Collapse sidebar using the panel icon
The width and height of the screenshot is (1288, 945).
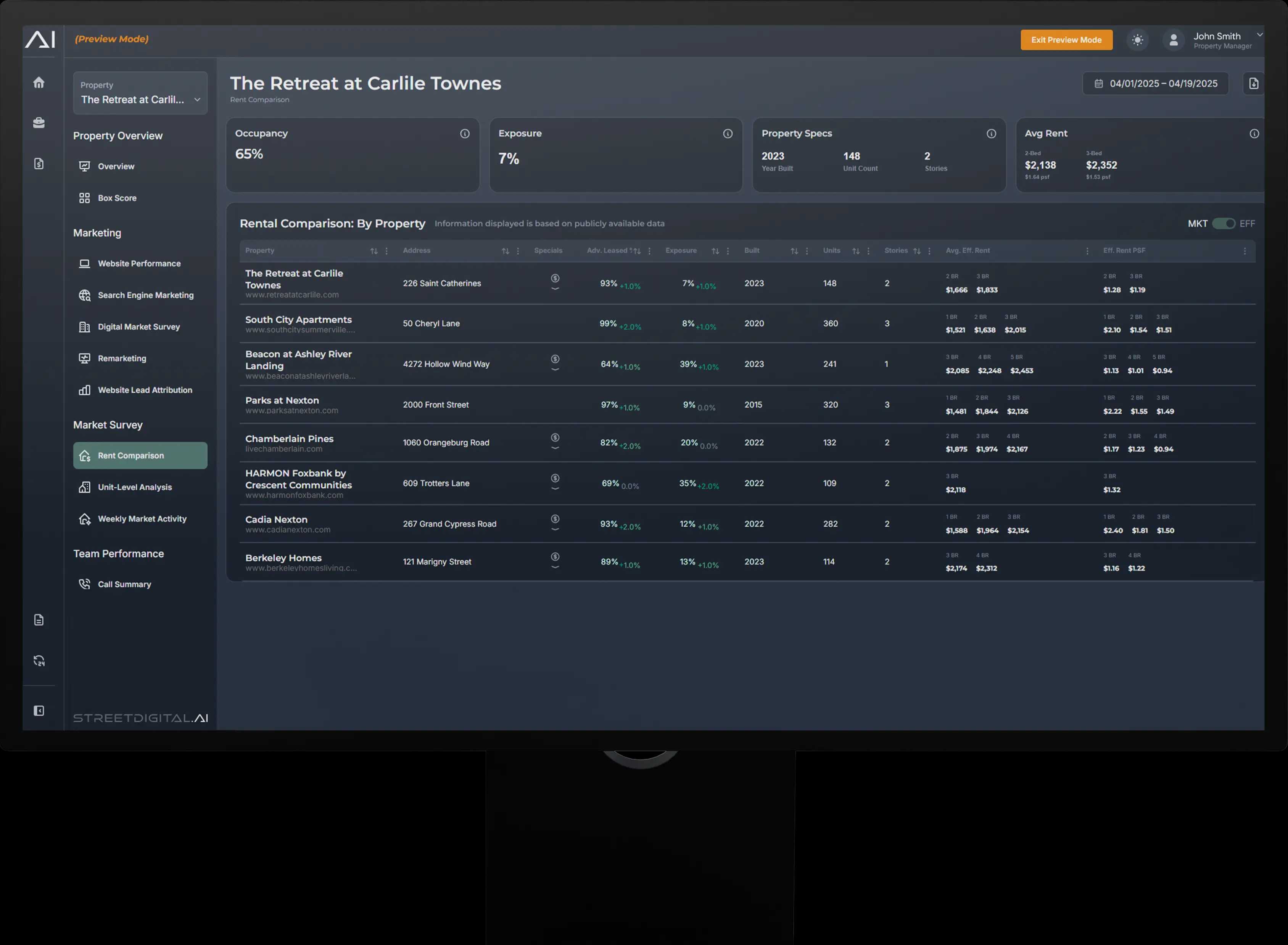[39, 710]
